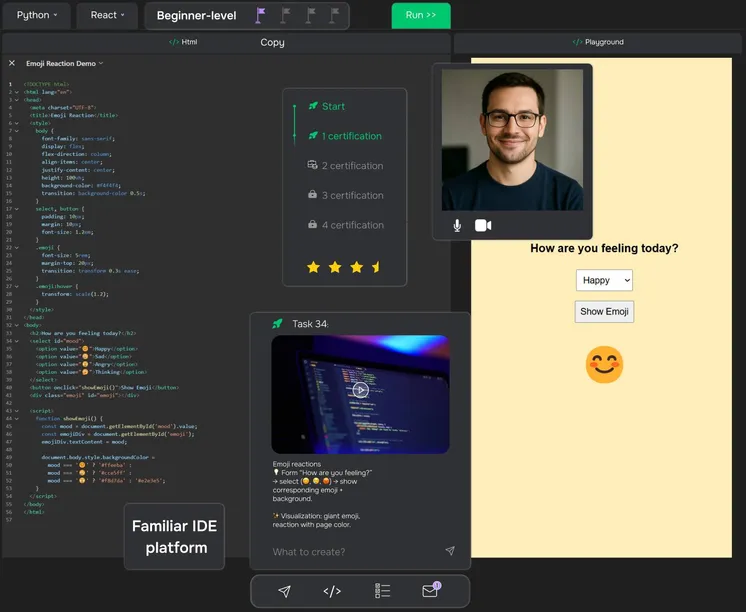Click the third rating star

[x=356, y=267]
